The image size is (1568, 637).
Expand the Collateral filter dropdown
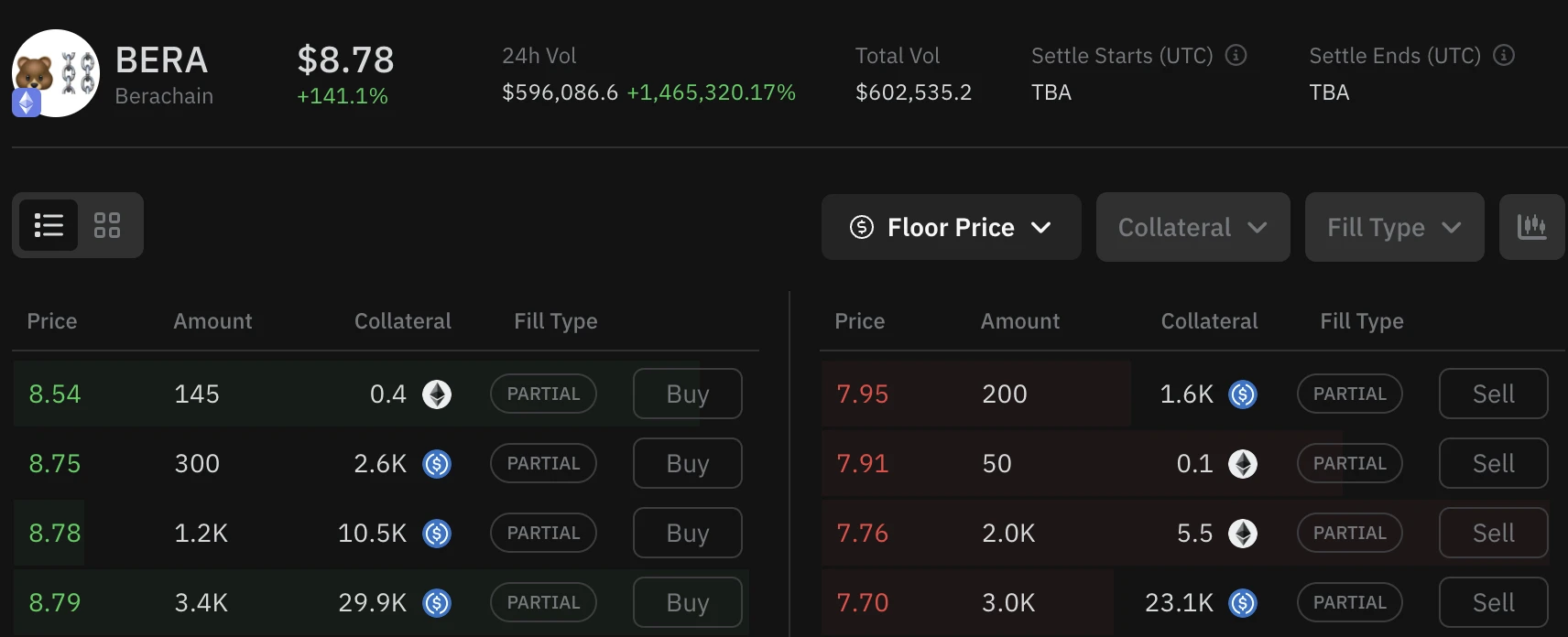coord(1192,227)
